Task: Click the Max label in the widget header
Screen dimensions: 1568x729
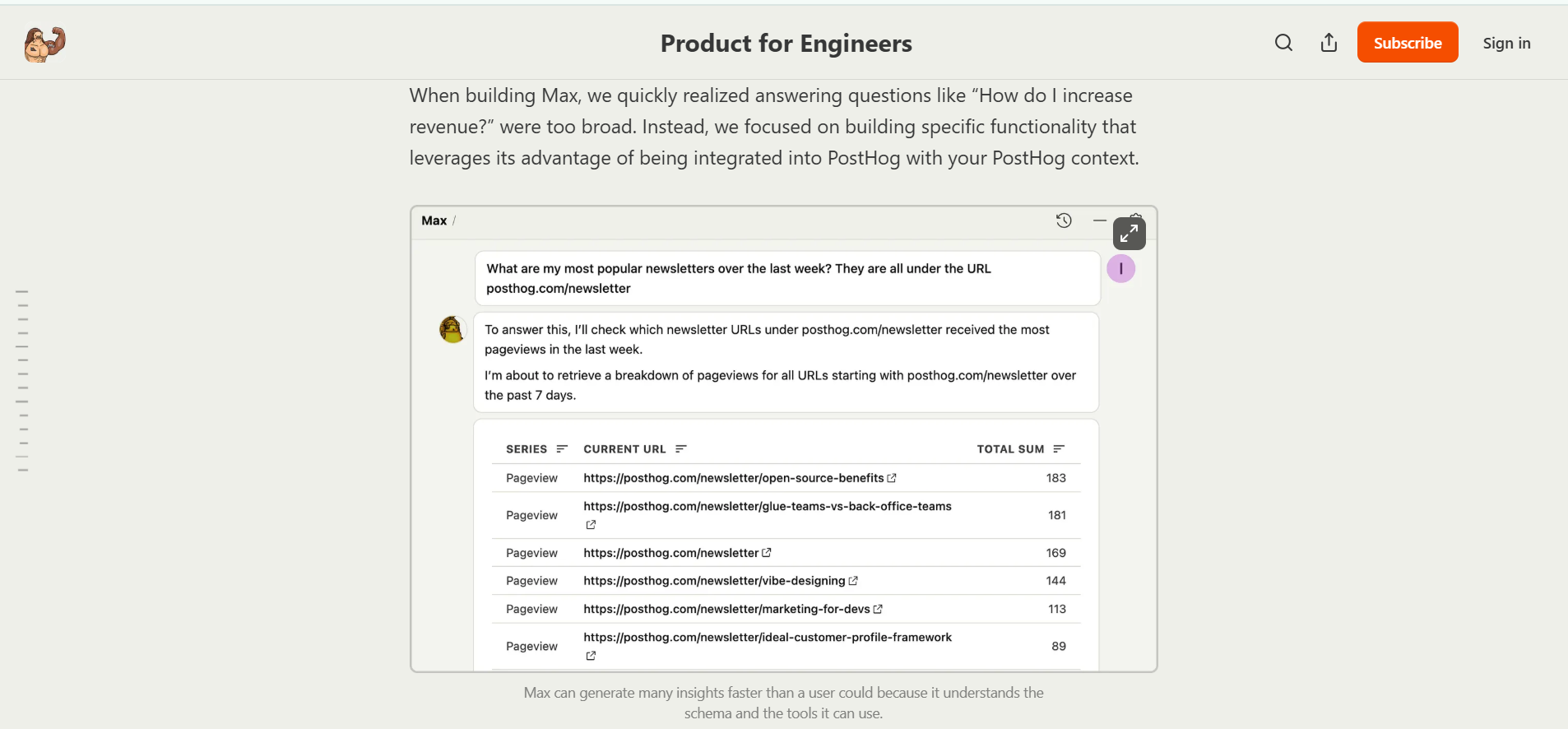Action: coord(434,221)
